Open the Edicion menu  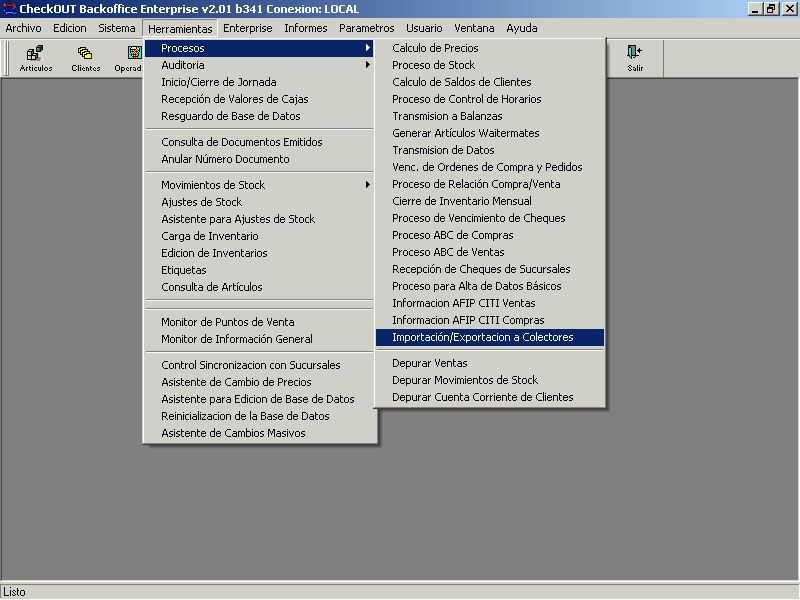70,28
